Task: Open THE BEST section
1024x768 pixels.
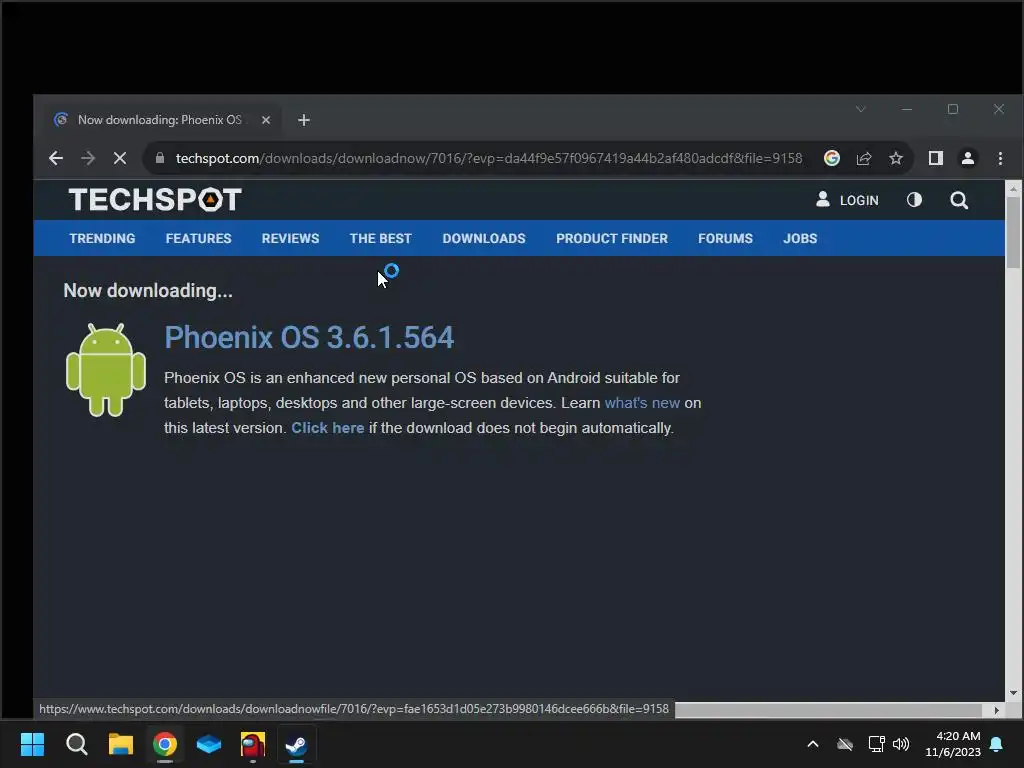Action: pyautogui.click(x=381, y=238)
